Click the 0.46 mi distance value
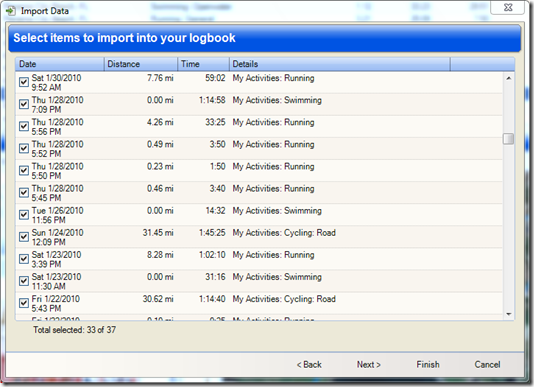Viewport: 534px width, 387px height. pyautogui.click(x=160, y=189)
